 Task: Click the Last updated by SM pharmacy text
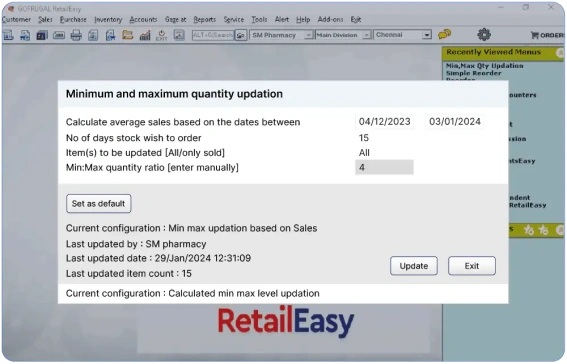[136, 244]
